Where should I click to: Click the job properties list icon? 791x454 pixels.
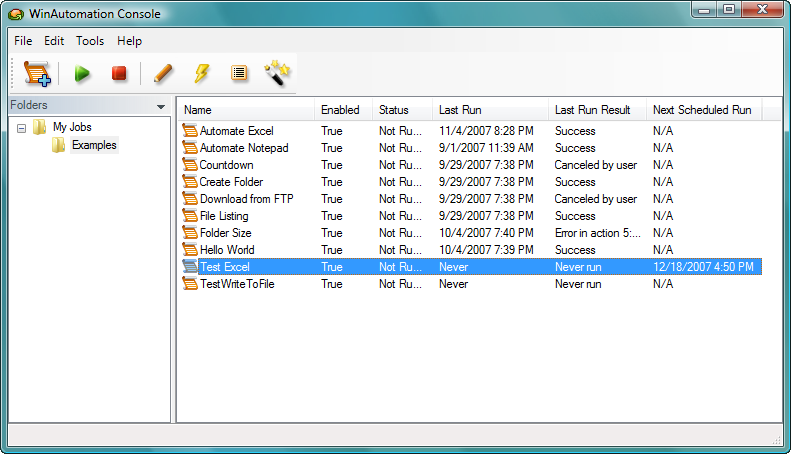pyautogui.click(x=239, y=74)
